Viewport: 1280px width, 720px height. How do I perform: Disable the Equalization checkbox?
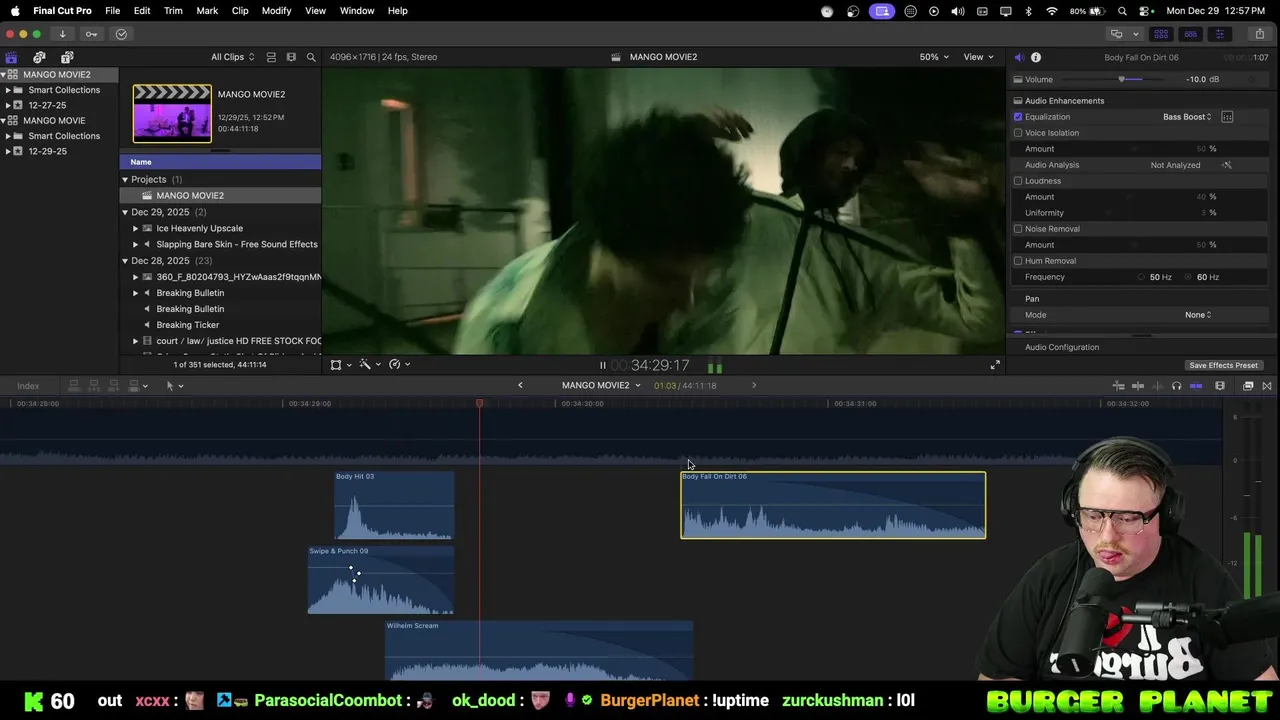[x=1018, y=117]
